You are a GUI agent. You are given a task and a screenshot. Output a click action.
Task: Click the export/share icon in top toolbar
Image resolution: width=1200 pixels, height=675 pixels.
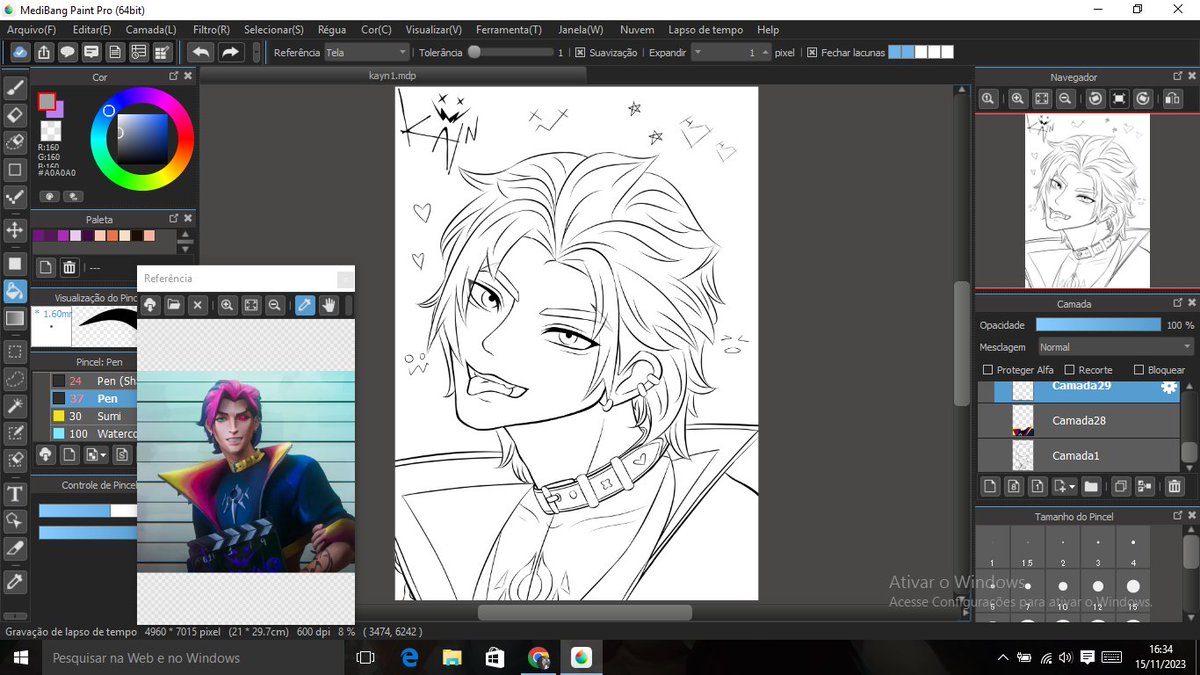[x=45, y=52]
